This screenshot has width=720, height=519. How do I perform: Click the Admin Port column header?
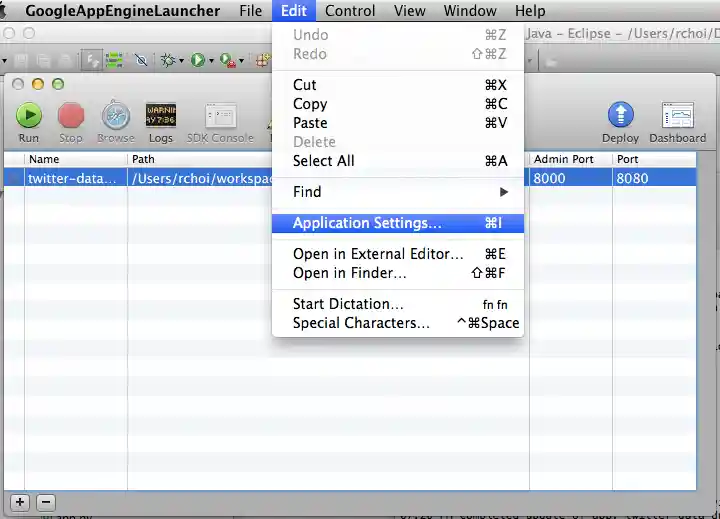pyautogui.click(x=563, y=159)
